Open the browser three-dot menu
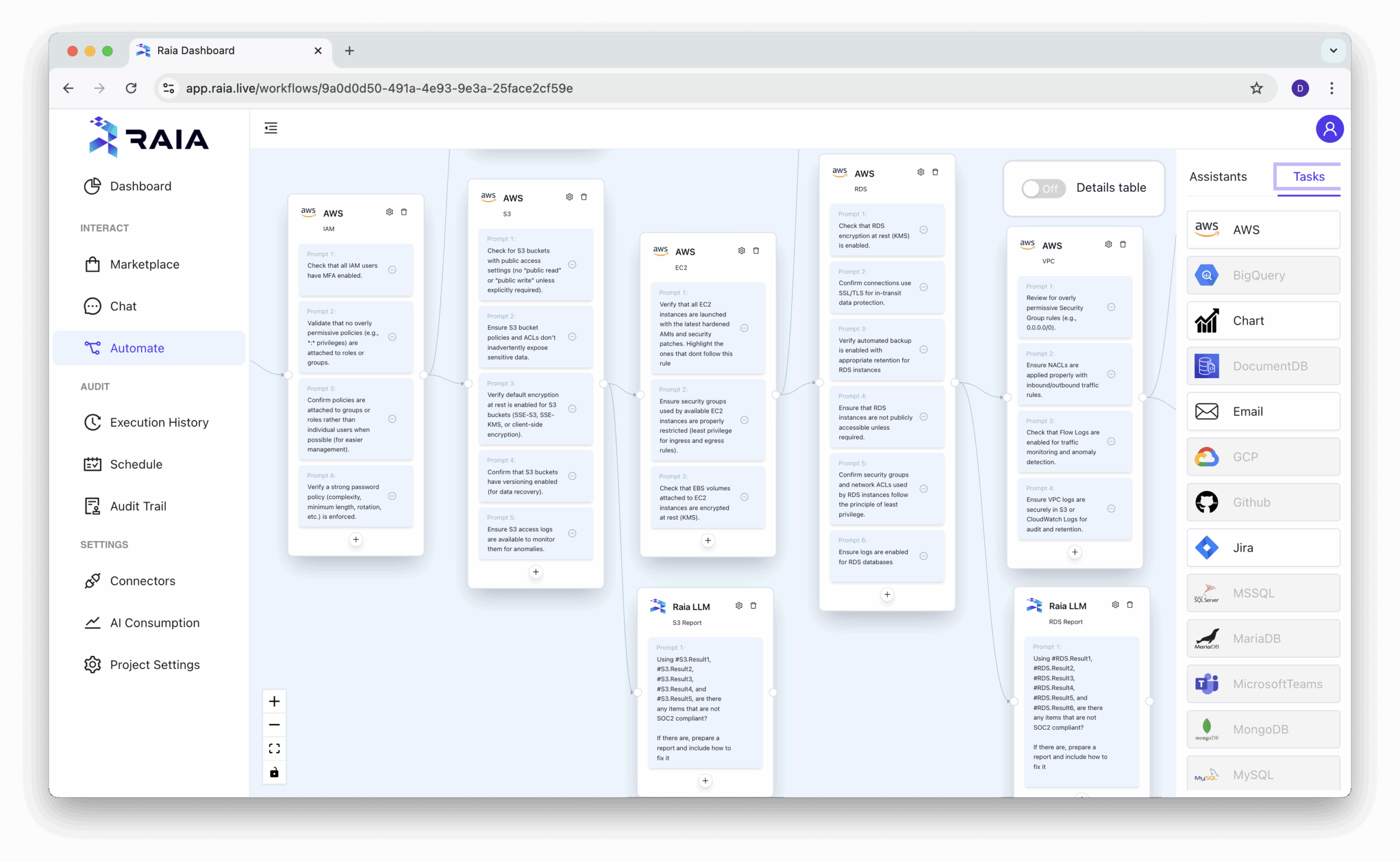1400x862 pixels. (1331, 89)
